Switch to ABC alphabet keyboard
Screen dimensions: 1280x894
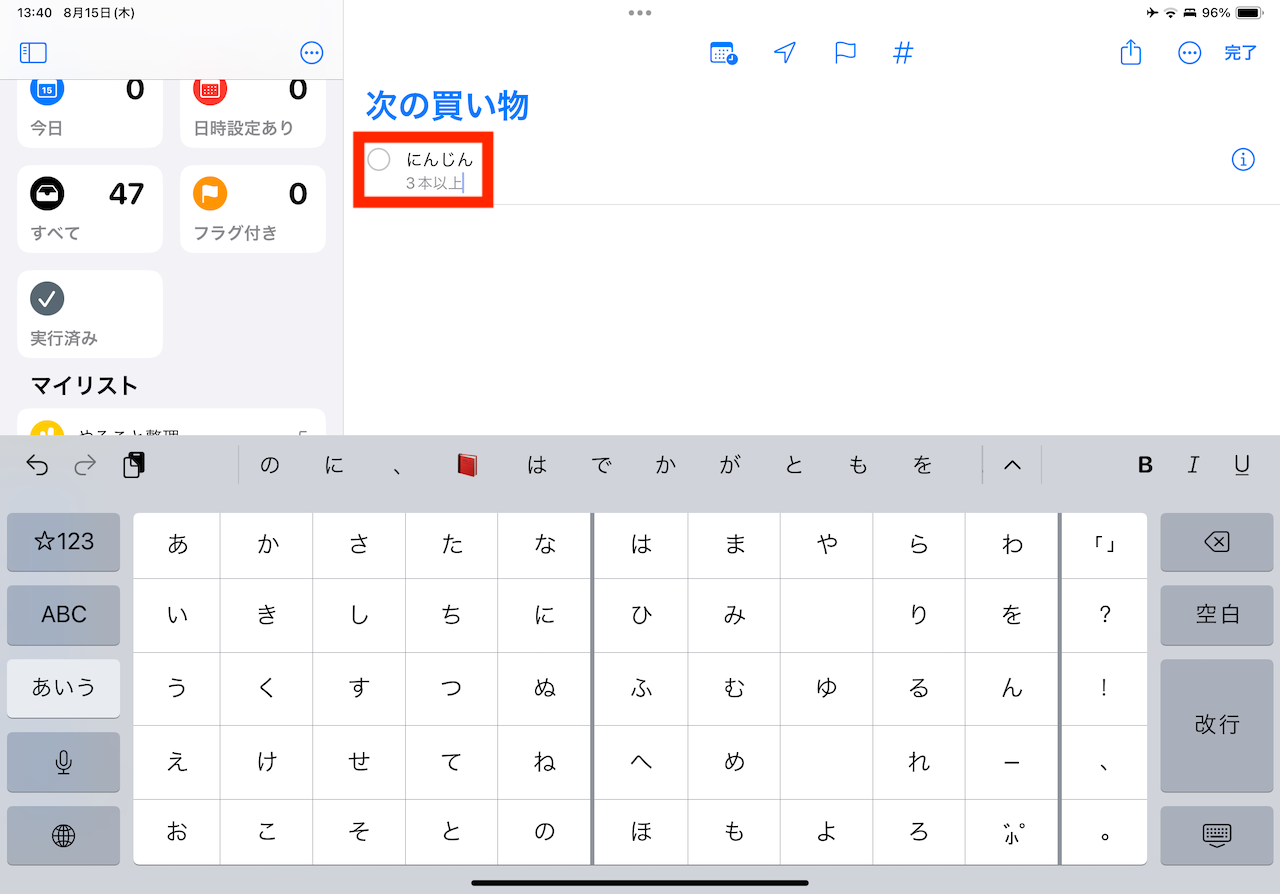click(x=64, y=615)
